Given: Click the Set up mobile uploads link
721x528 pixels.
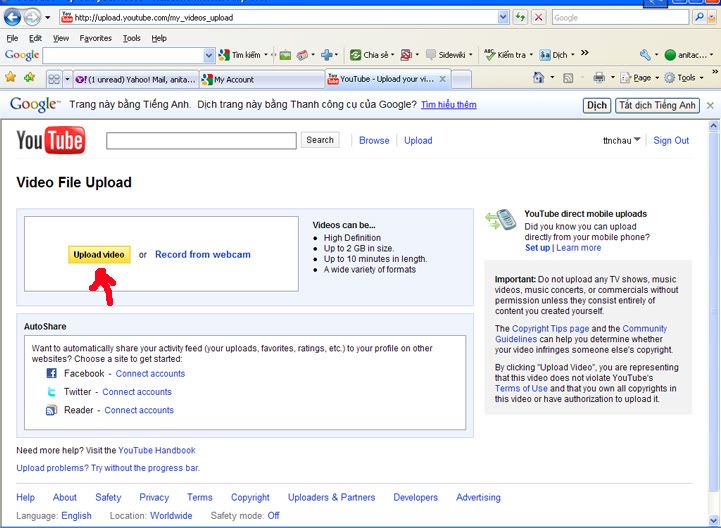Looking at the screenshot, I should [537, 247].
